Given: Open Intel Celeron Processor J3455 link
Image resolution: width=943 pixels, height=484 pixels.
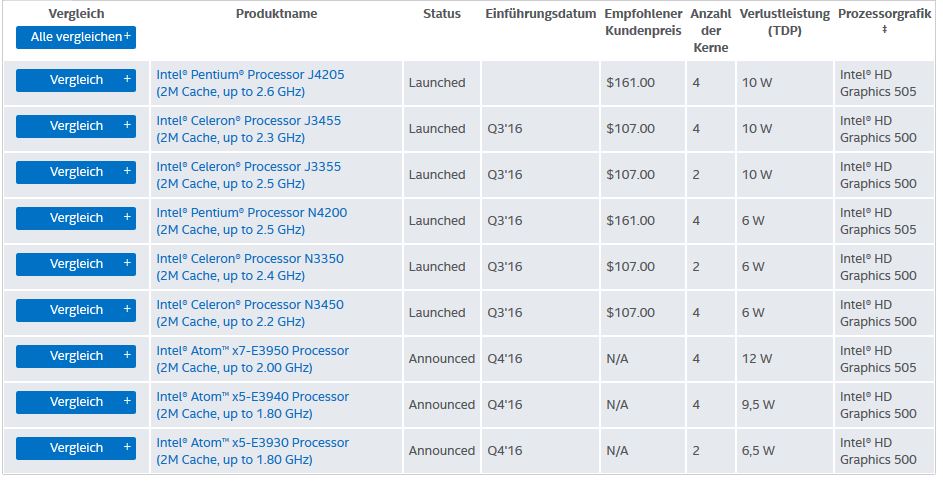Looking at the screenshot, I should (248, 121).
